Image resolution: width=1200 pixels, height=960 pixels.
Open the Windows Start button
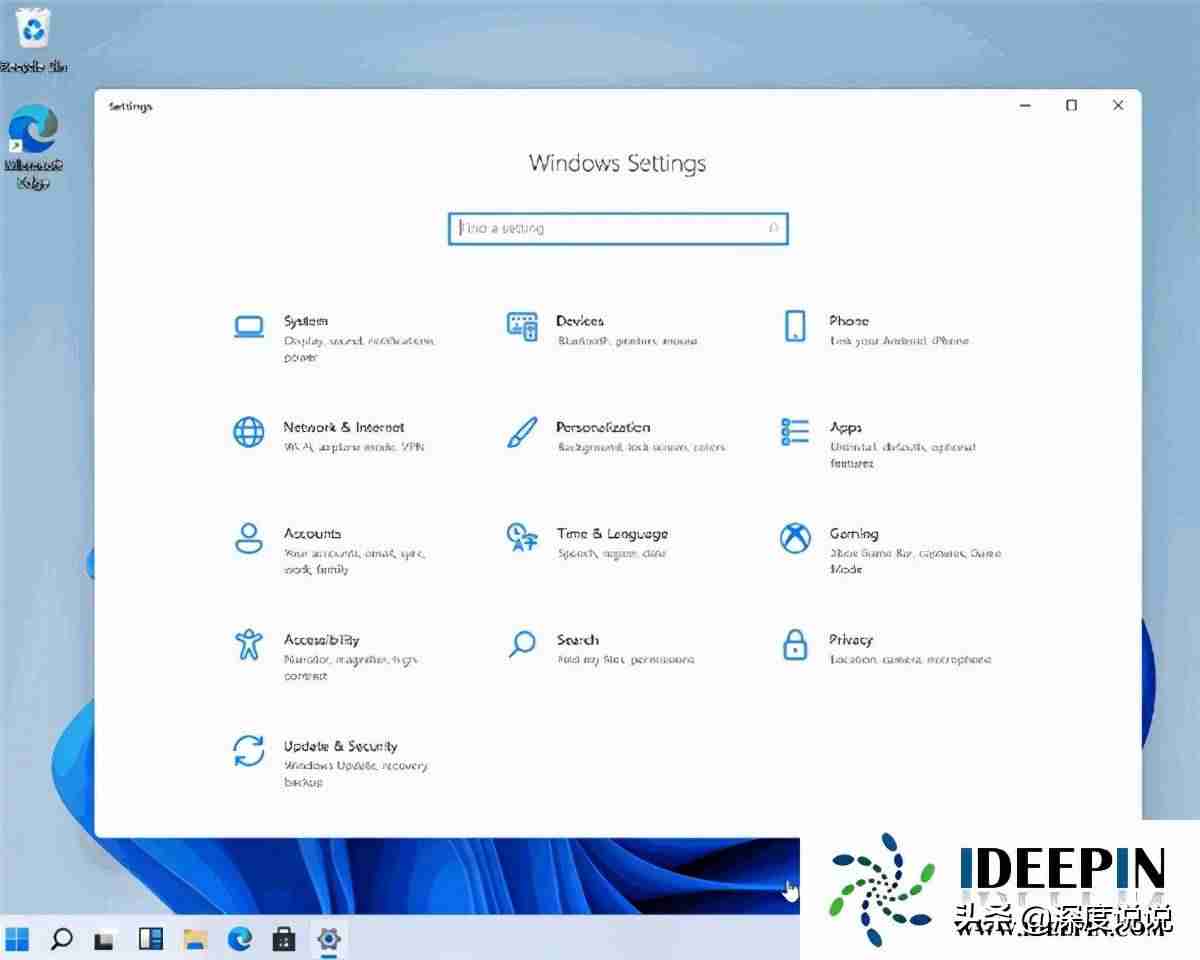[x=18, y=939]
